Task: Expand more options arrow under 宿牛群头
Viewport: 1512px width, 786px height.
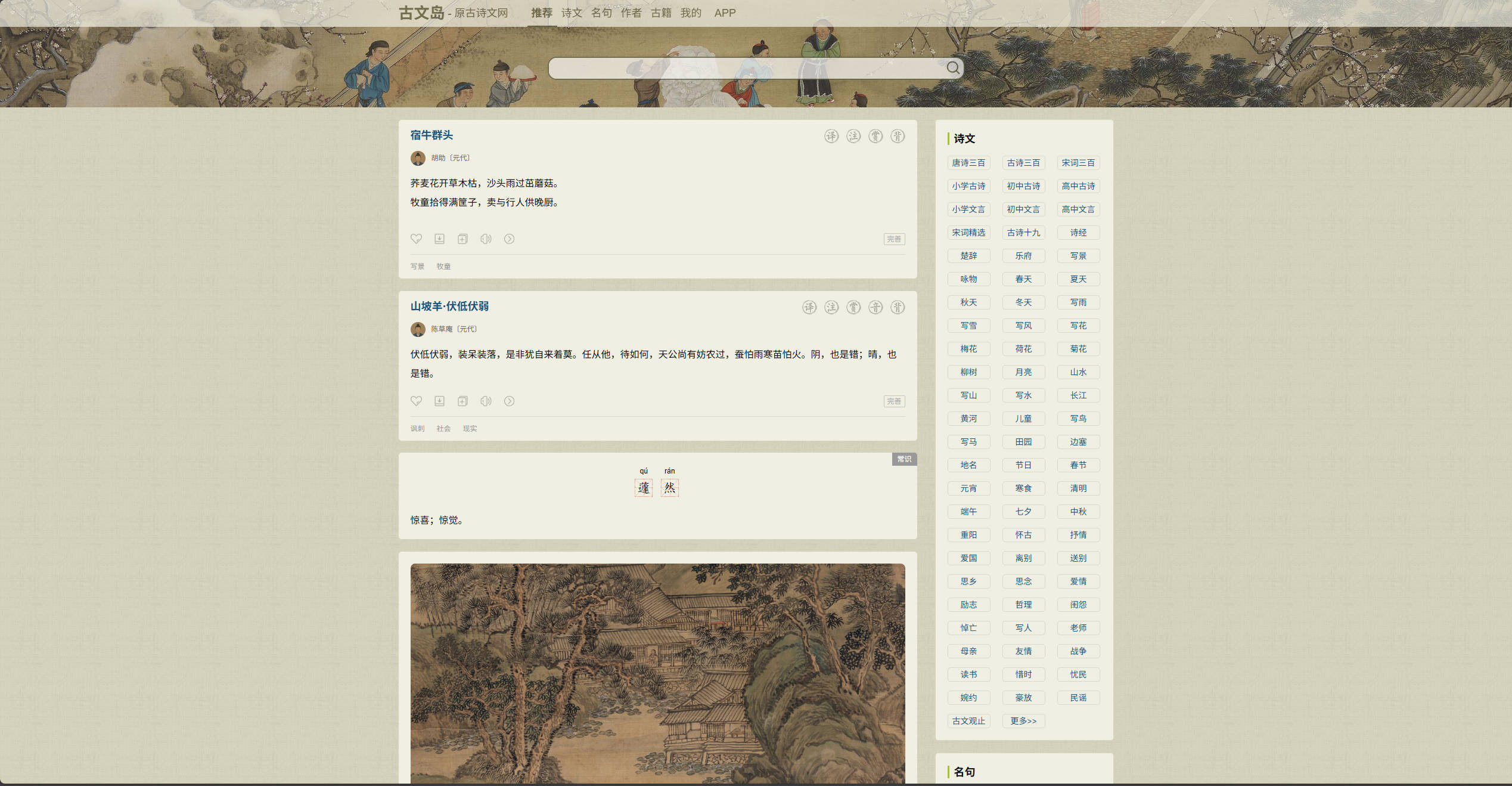Action: click(509, 239)
